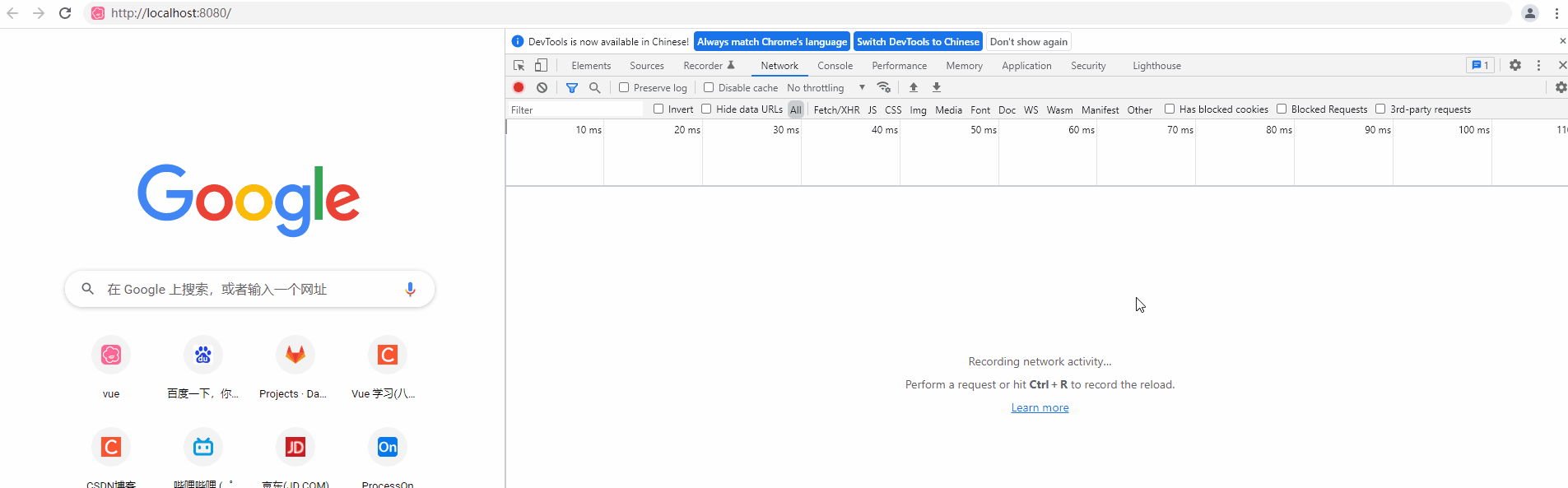
Task: Open the No throttling dropdown
Action: click(826, 87)
